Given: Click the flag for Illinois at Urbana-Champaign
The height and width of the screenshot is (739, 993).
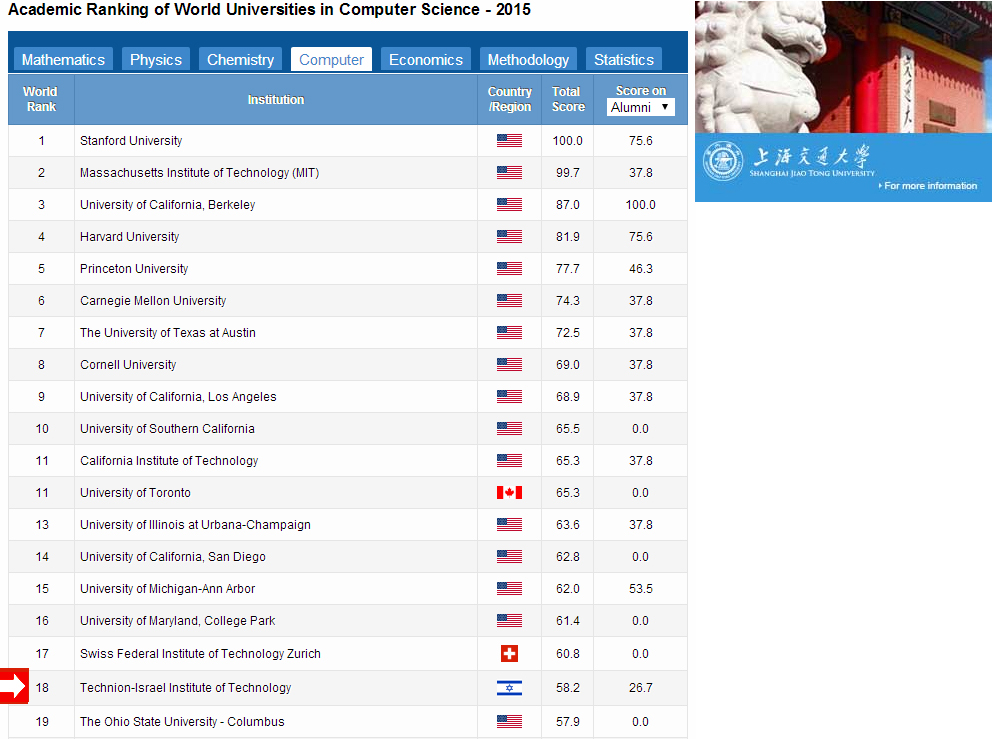Looking at the screenshot, I should click(x=509, y=524).
